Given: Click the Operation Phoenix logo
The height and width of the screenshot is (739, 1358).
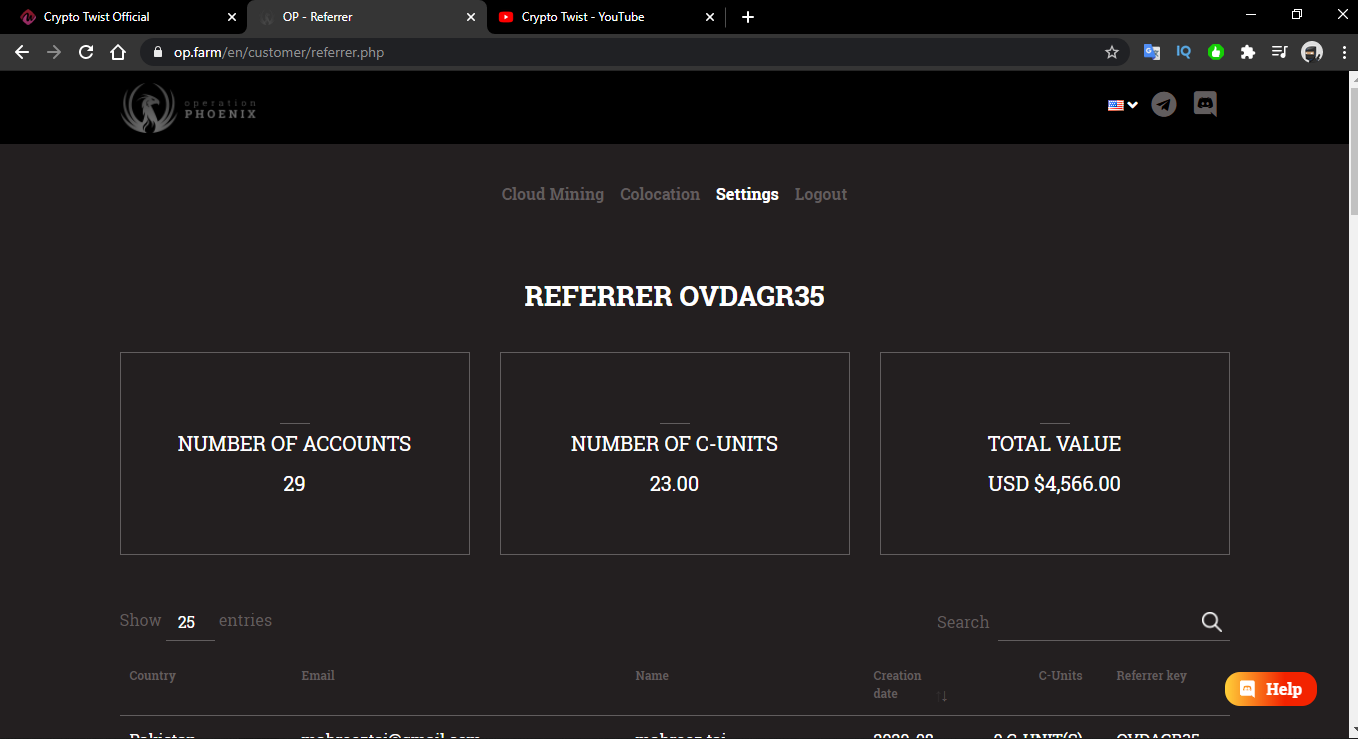Looking at the screenshot, I should (189, 107).
